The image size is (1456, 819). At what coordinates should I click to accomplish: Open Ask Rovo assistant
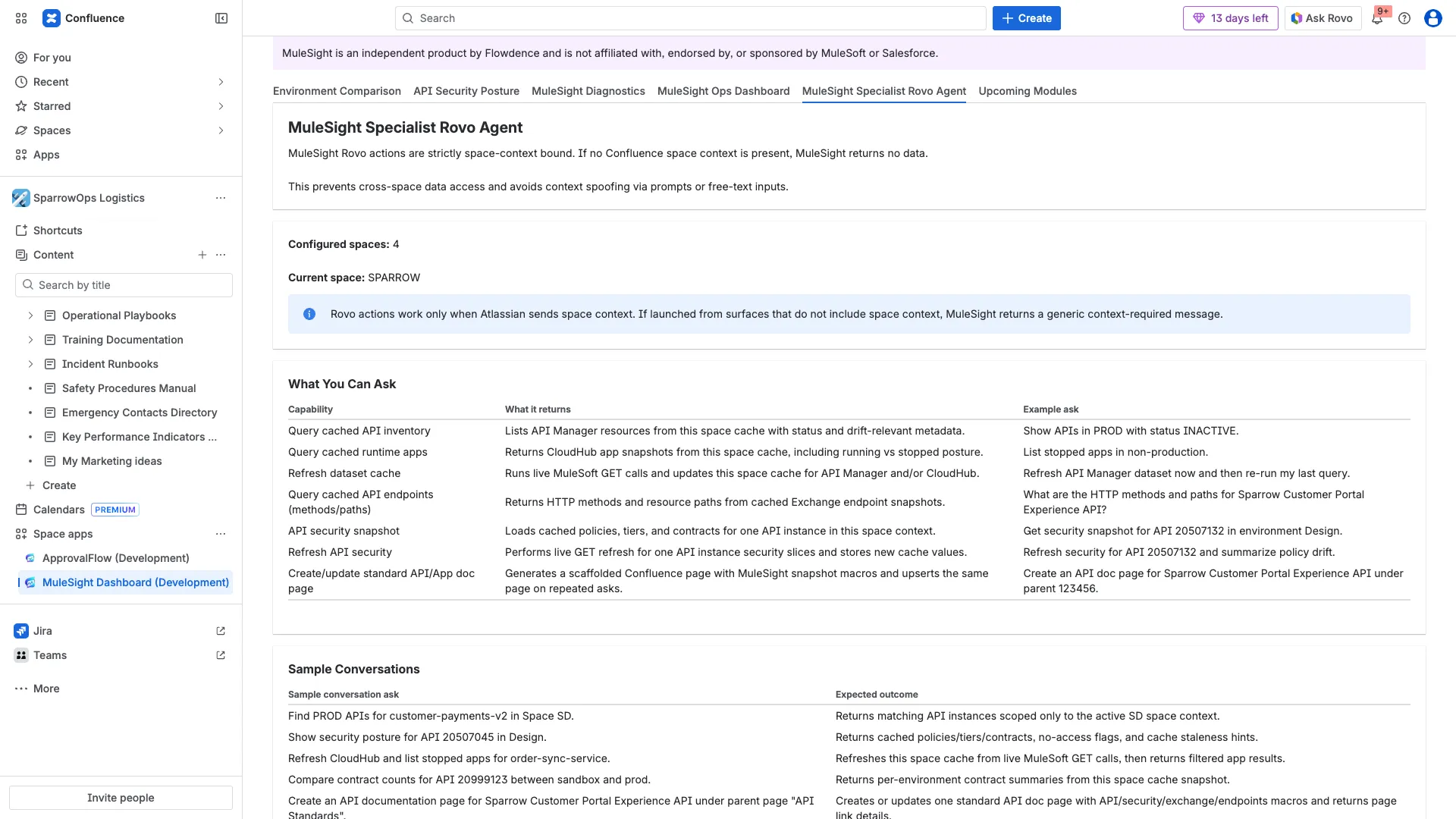coord(1323,18)
